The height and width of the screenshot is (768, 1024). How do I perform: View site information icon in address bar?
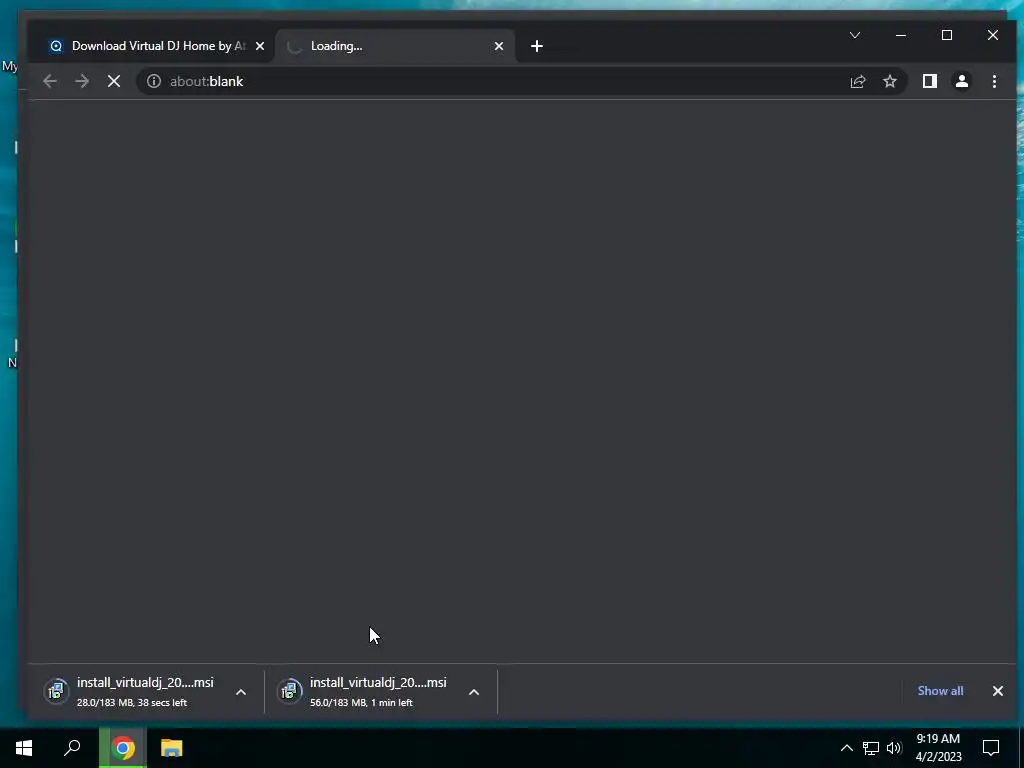(153, 82)
